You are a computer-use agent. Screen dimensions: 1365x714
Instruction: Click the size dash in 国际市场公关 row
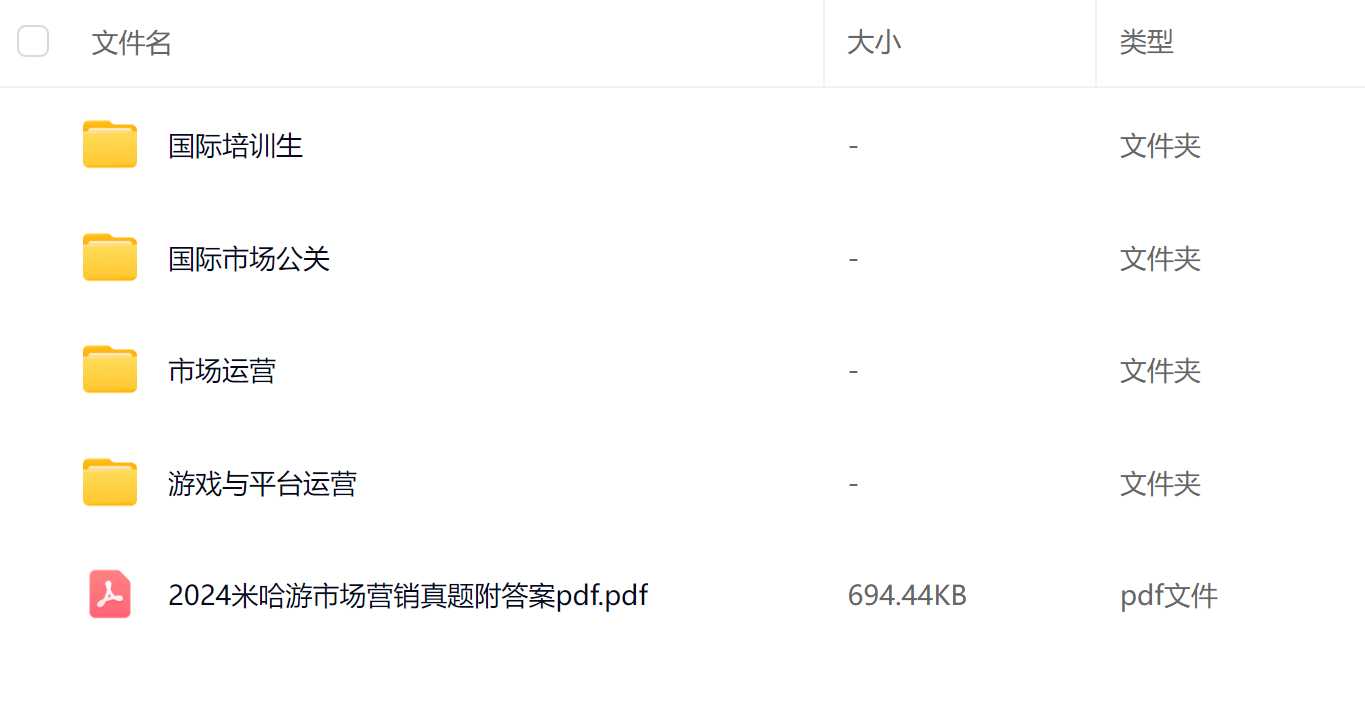tap(853, 259)
